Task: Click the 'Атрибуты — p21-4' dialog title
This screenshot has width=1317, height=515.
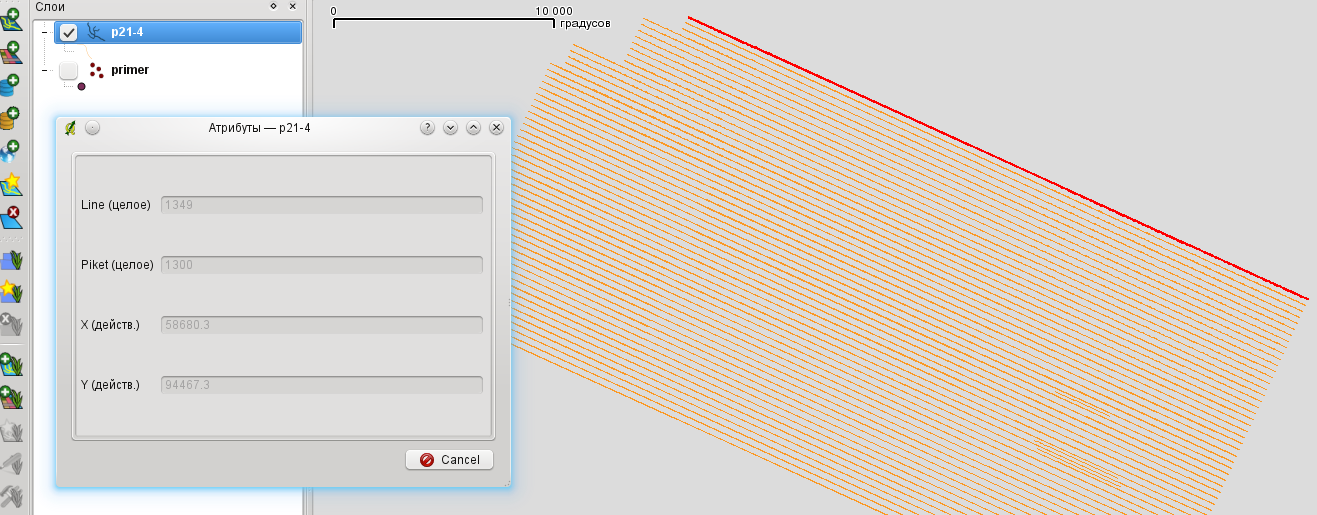Action: 260,128
